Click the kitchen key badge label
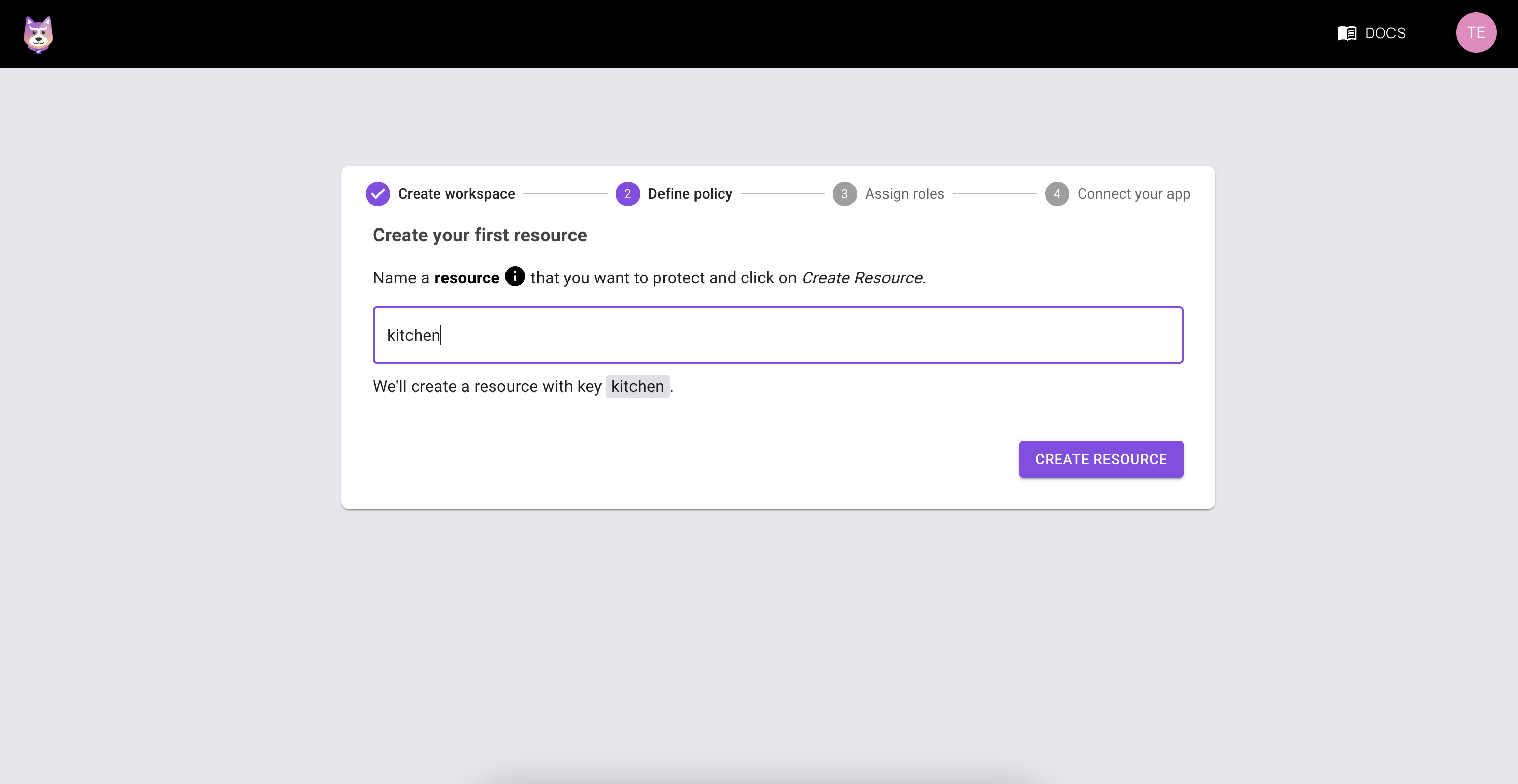Viewport: 1518px width, 784px height. point(637,386)
